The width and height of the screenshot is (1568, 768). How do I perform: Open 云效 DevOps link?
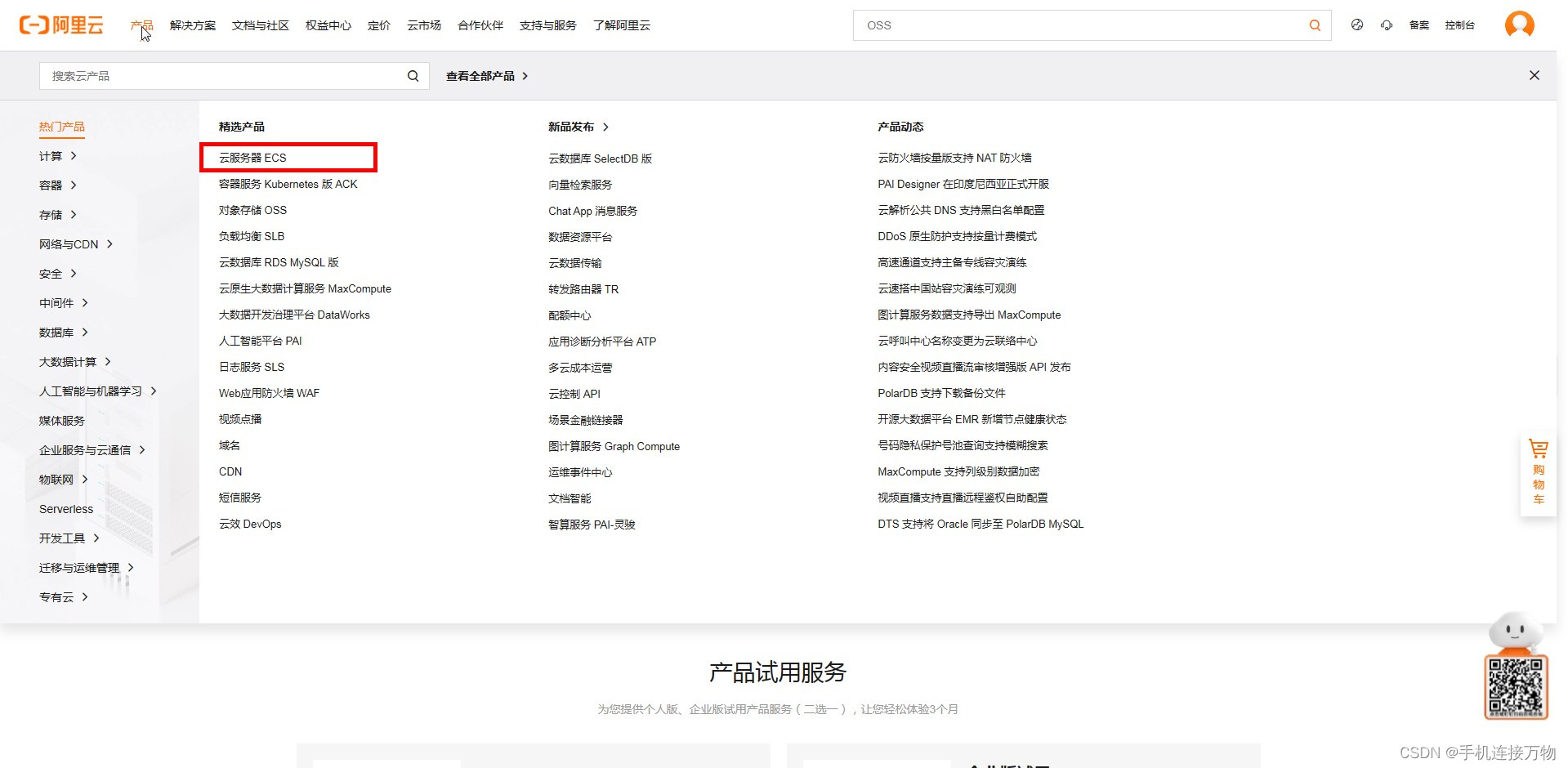[x=250, y=524]
